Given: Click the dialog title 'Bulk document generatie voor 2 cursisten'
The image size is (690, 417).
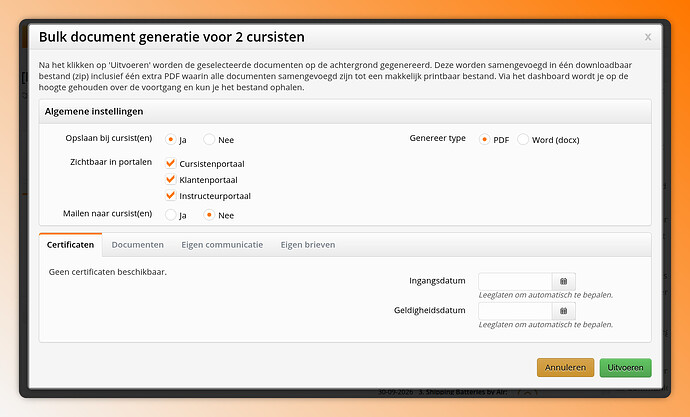Looking at the screenshot, I should point(172,37).
